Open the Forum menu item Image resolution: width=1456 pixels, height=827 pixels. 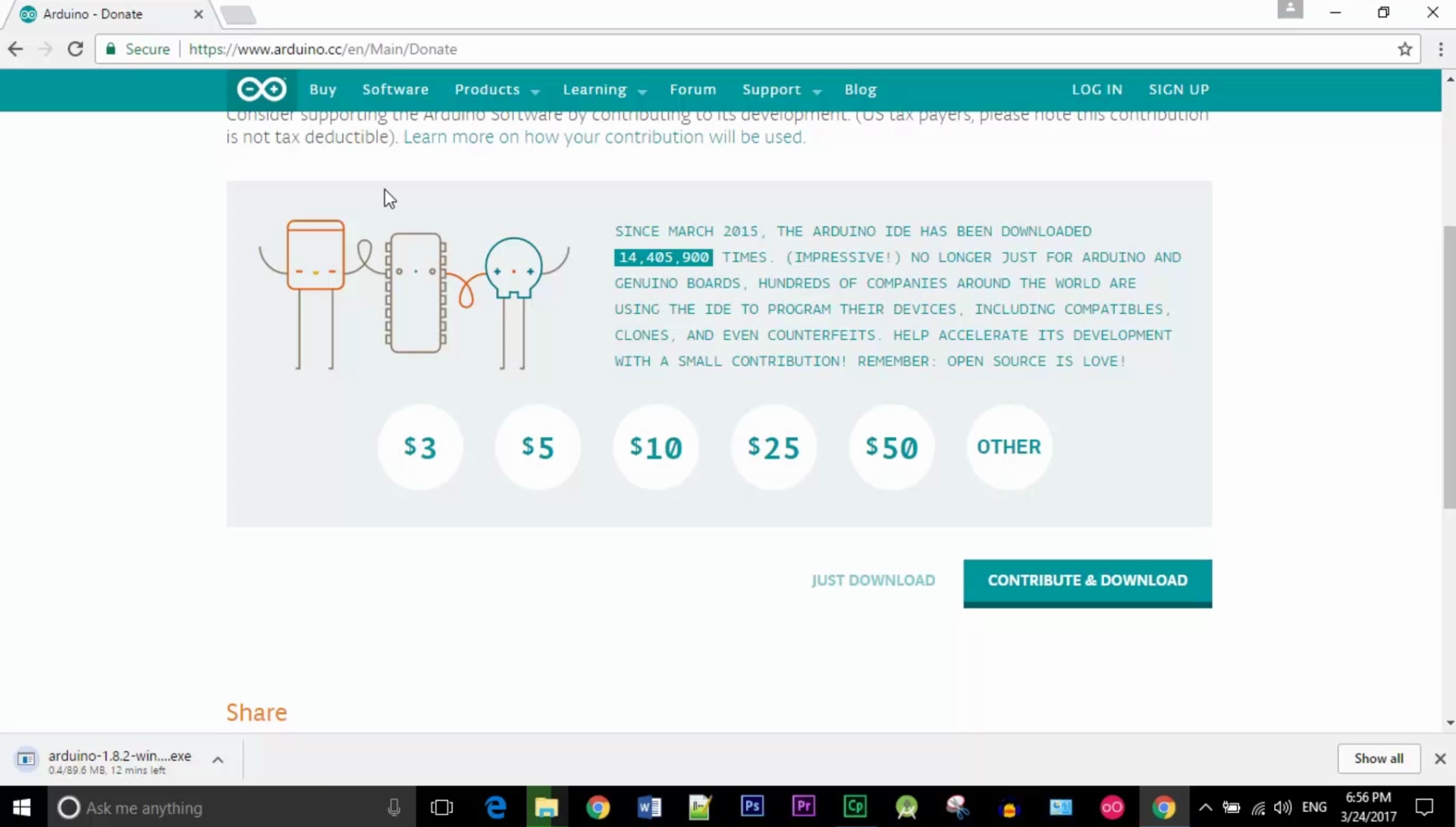pyautogui.click(x=692, y=90)
